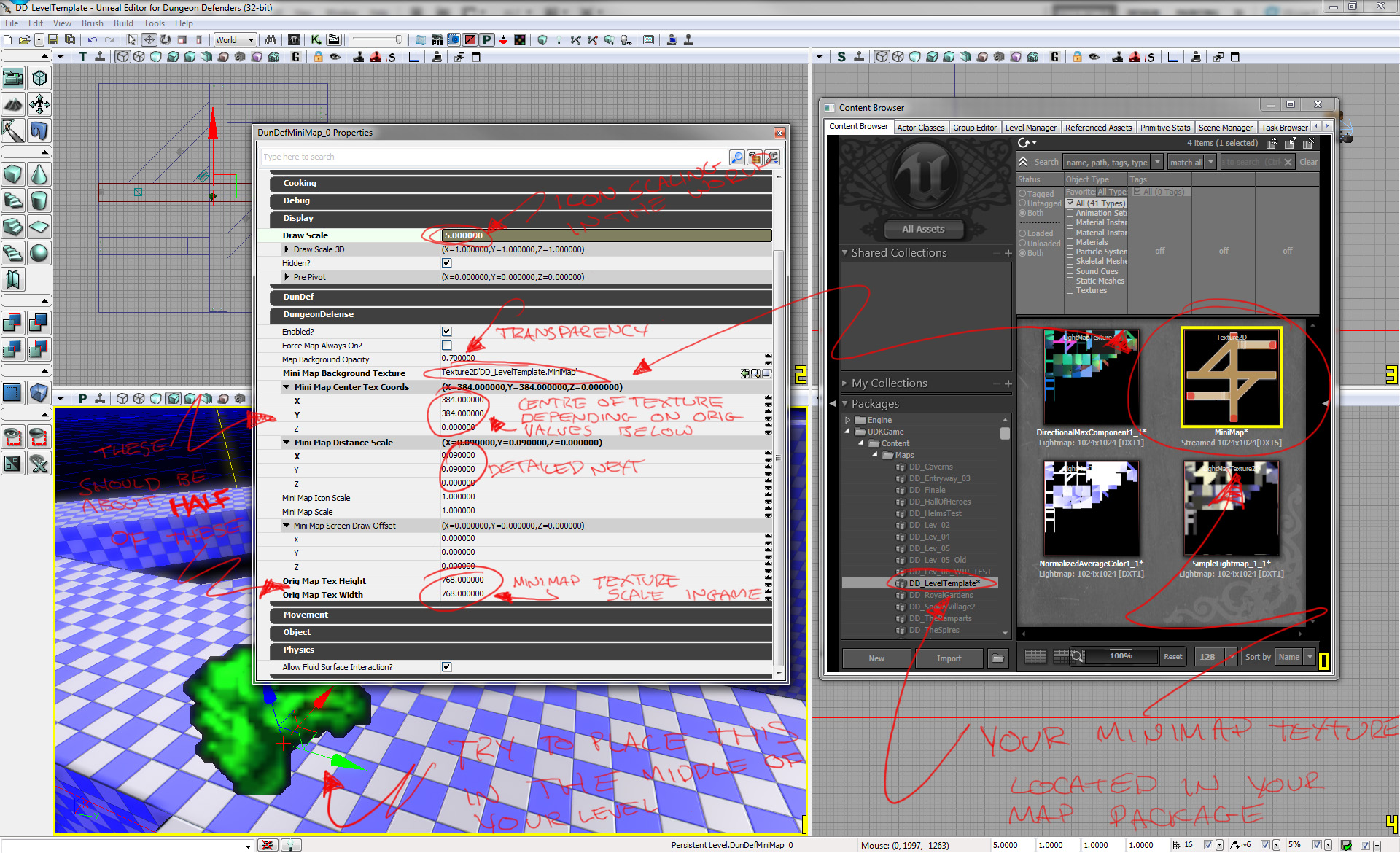1400x853 pixels.
Task: Collapse Mini Map Center Tex Coords
Action: pos(287,387)
